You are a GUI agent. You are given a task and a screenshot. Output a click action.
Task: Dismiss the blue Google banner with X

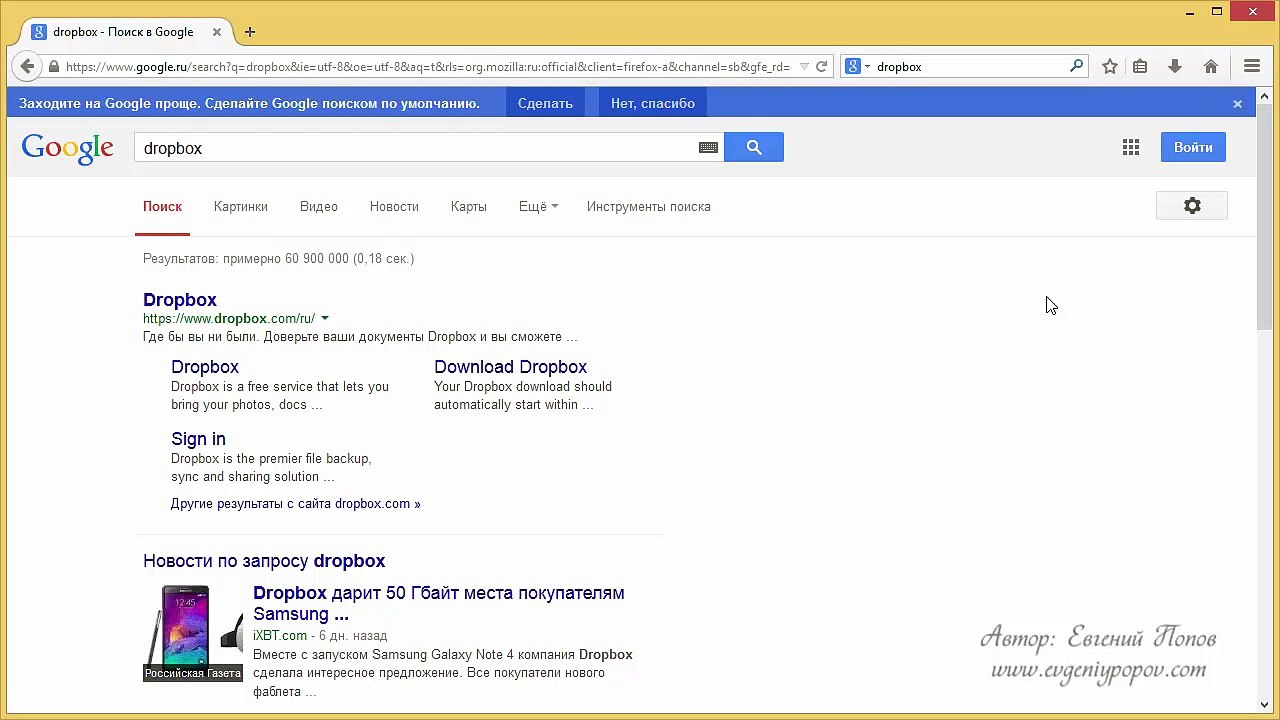[x=1237, y=103]
